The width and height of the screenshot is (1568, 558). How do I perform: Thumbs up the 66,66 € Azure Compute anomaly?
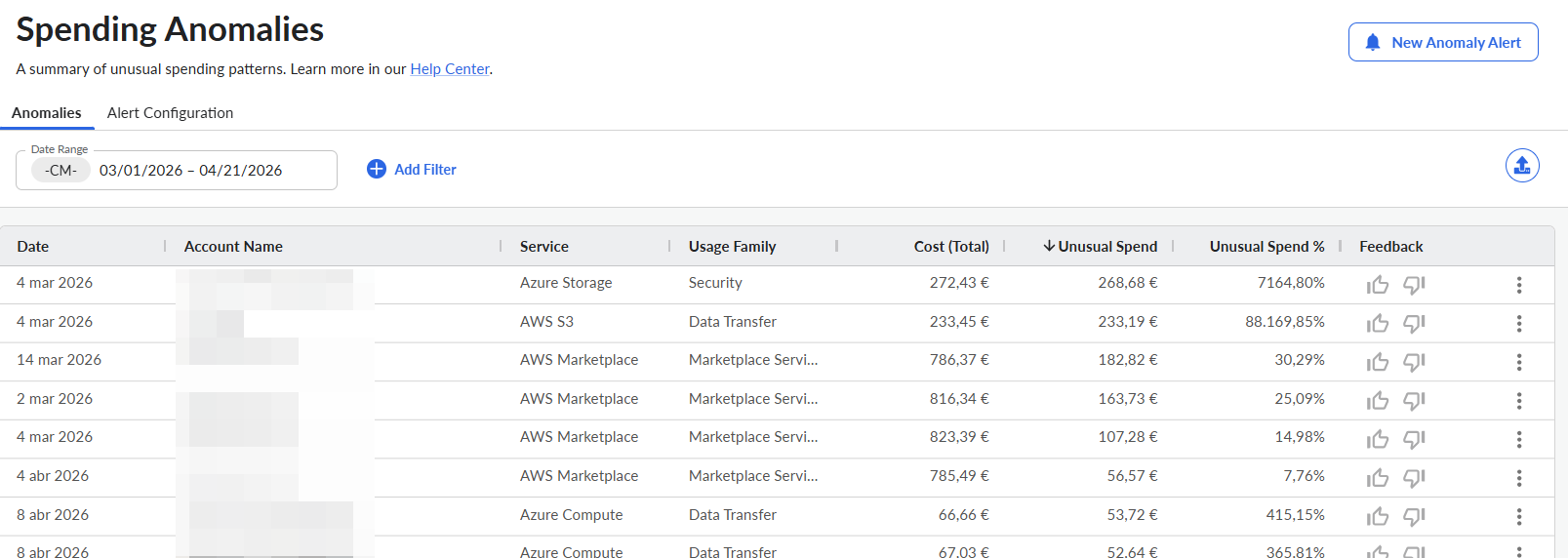pyautogui.click(x=1378, y=517)
